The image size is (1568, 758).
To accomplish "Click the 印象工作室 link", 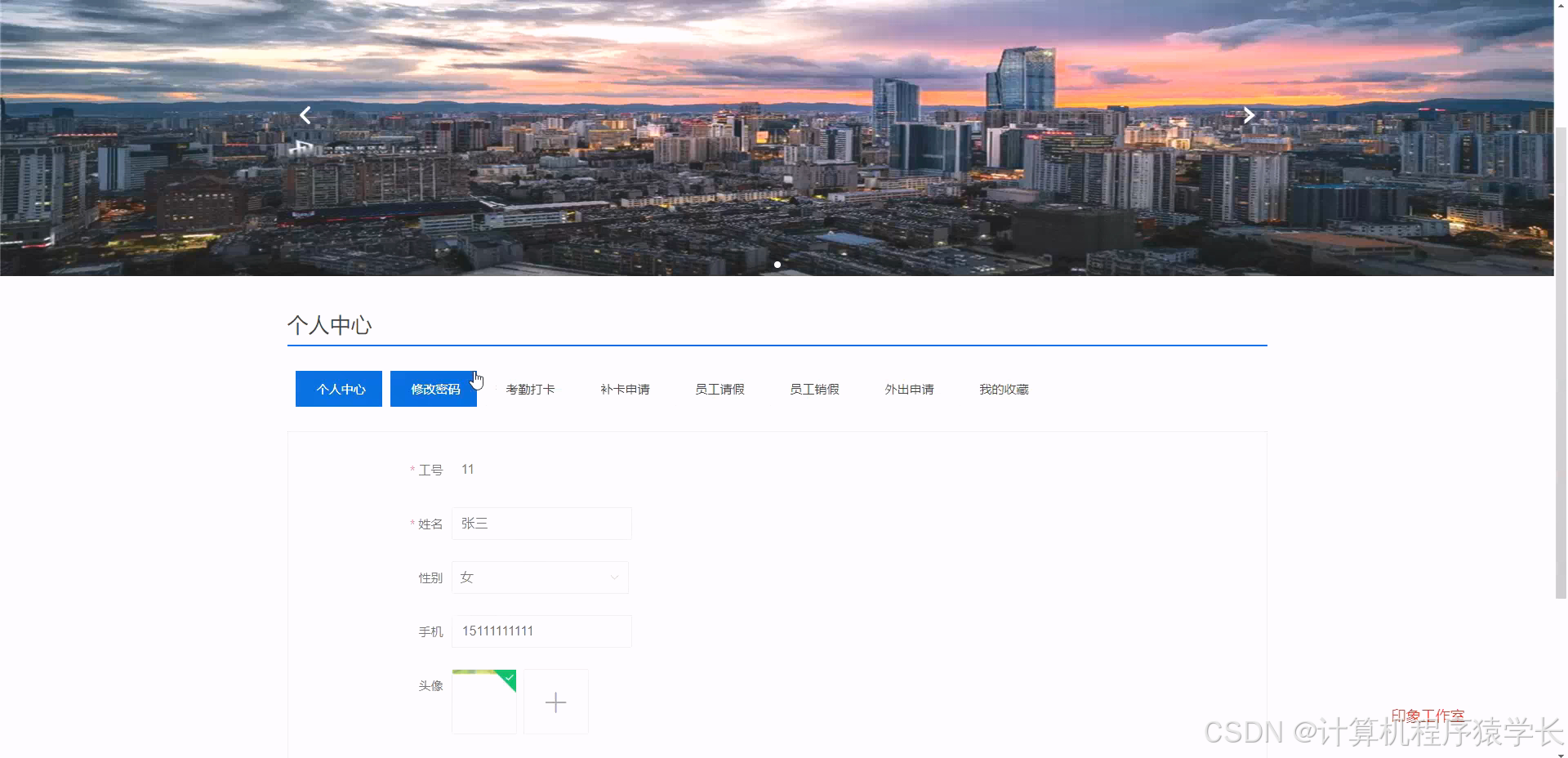I will [1426, 714].
